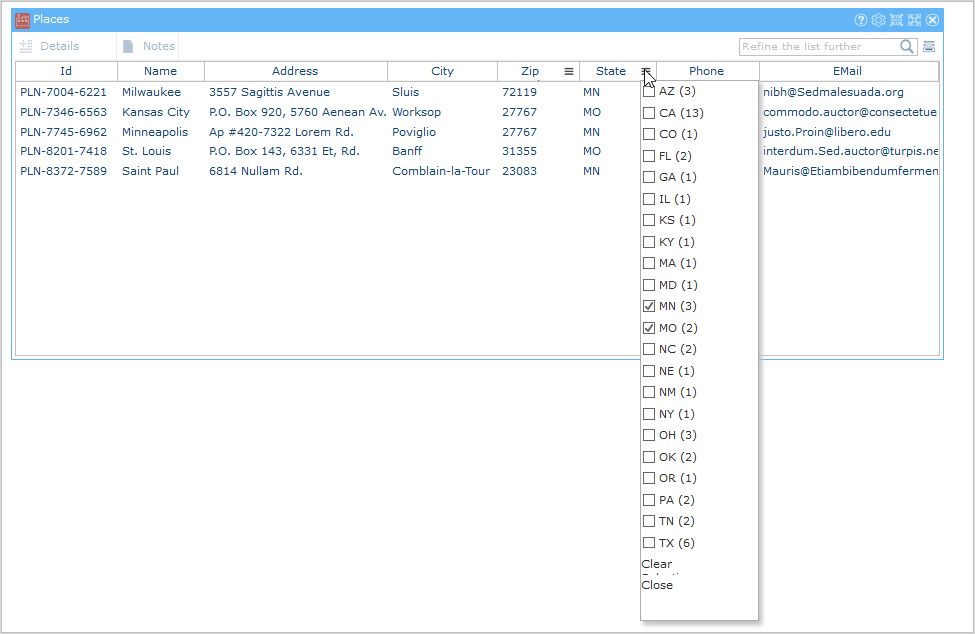The width and height of the screenshot is (975, 634).
Task: Toggle the State column filter menu icon
Action: (646, 71)
